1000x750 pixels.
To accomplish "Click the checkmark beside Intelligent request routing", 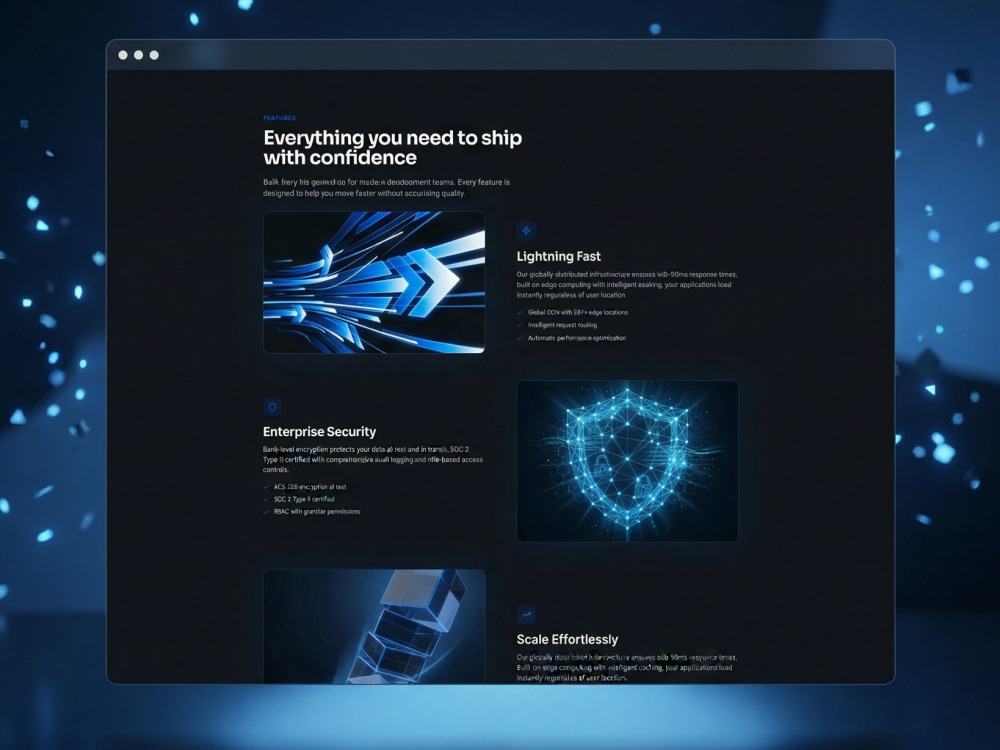I will tap(520, 325).
